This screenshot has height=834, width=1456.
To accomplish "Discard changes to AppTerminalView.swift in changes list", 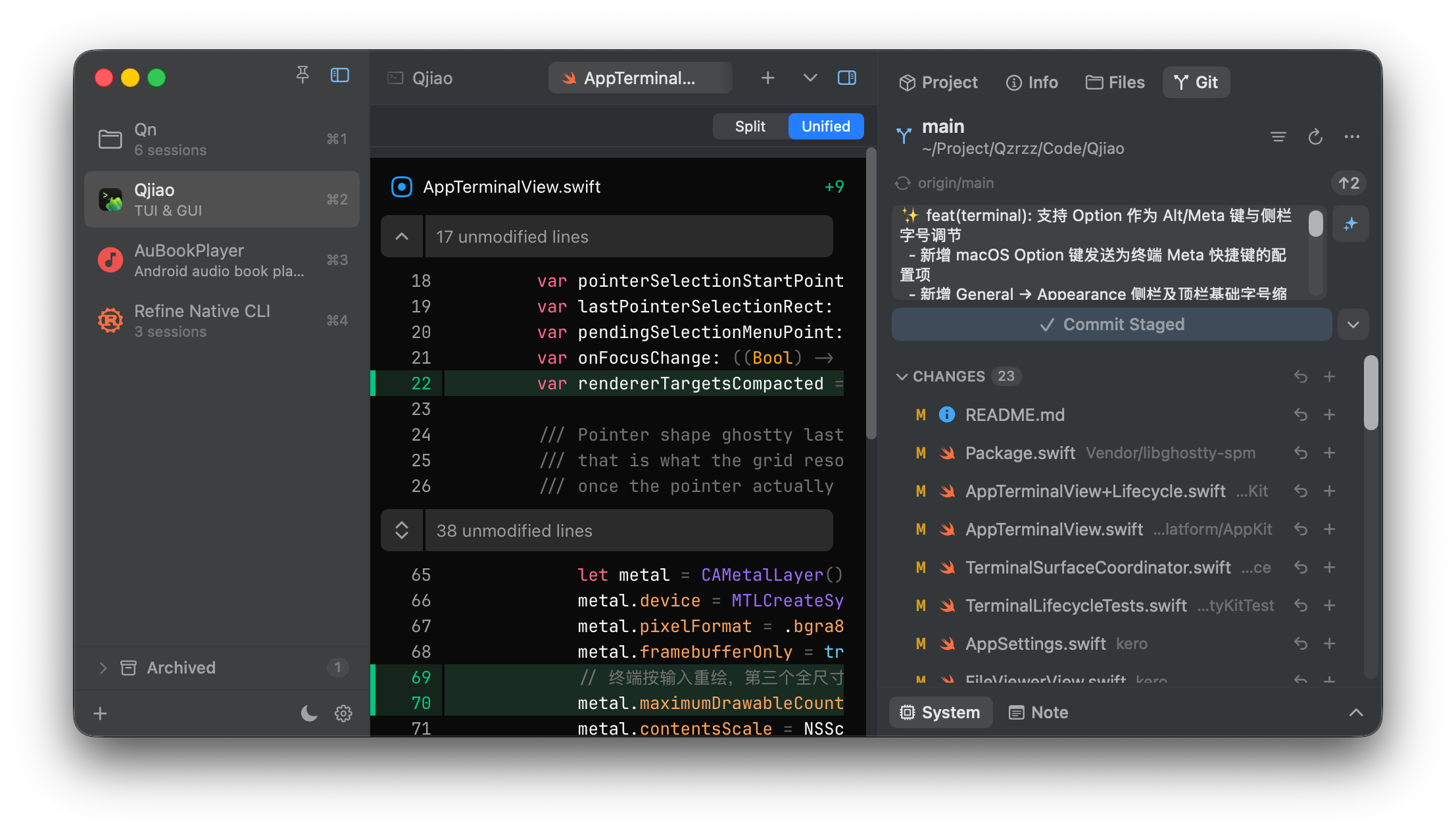I will 1300,529.
